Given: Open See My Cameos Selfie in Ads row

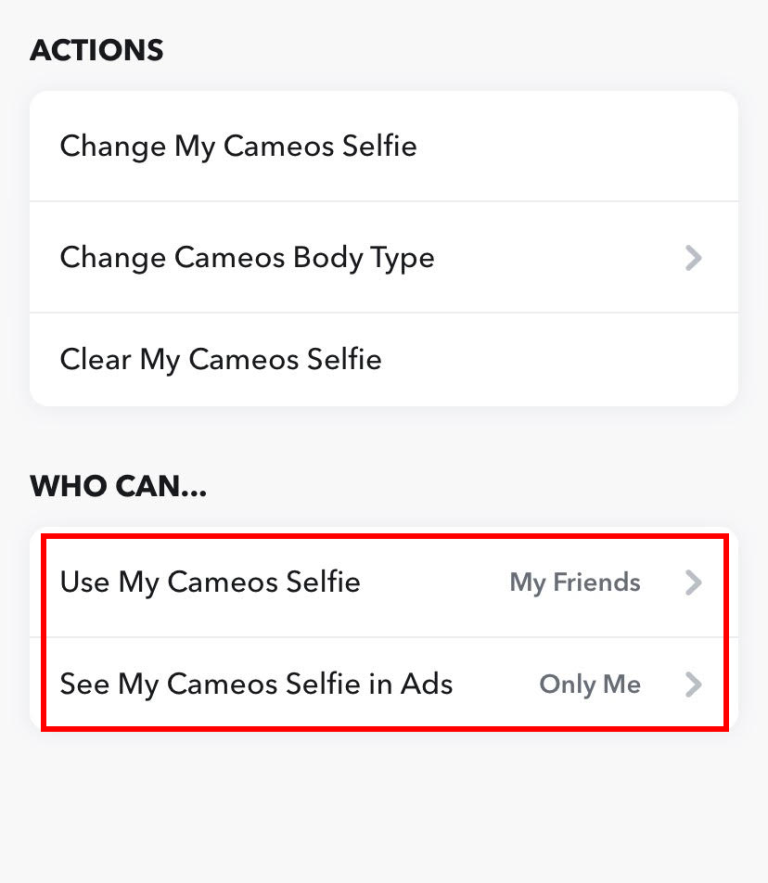Looking at the screenshot, I should (257, 684).
